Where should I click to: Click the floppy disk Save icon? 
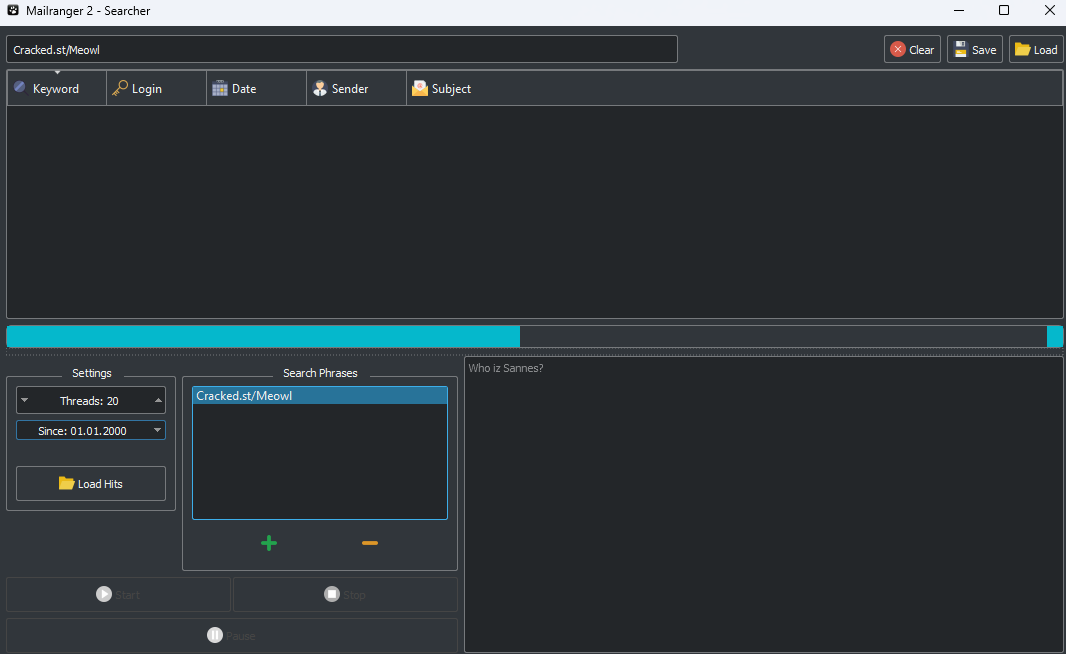click(x=961, y=50)
